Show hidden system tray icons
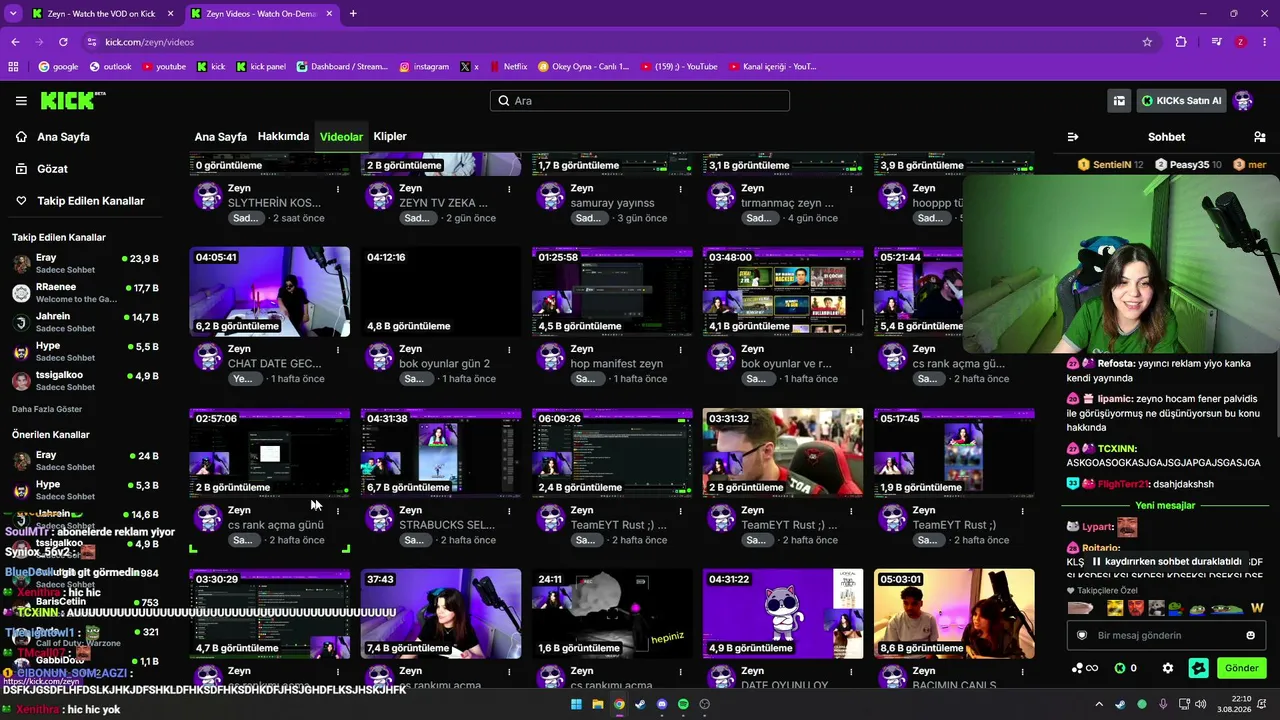Viewport: 1280px width, 720px height. (x=1098, y=704)
